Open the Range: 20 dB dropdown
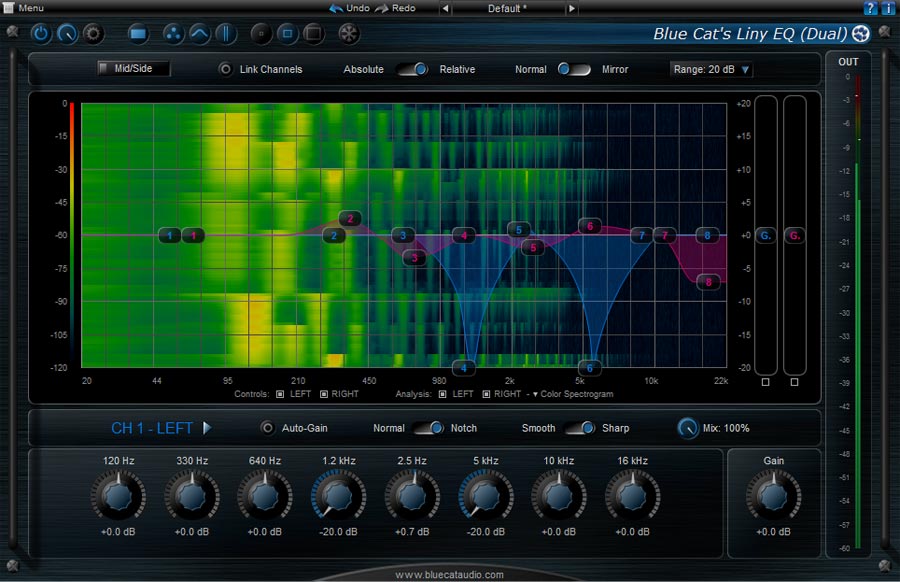900x582 pixels. tap(710, 69)
